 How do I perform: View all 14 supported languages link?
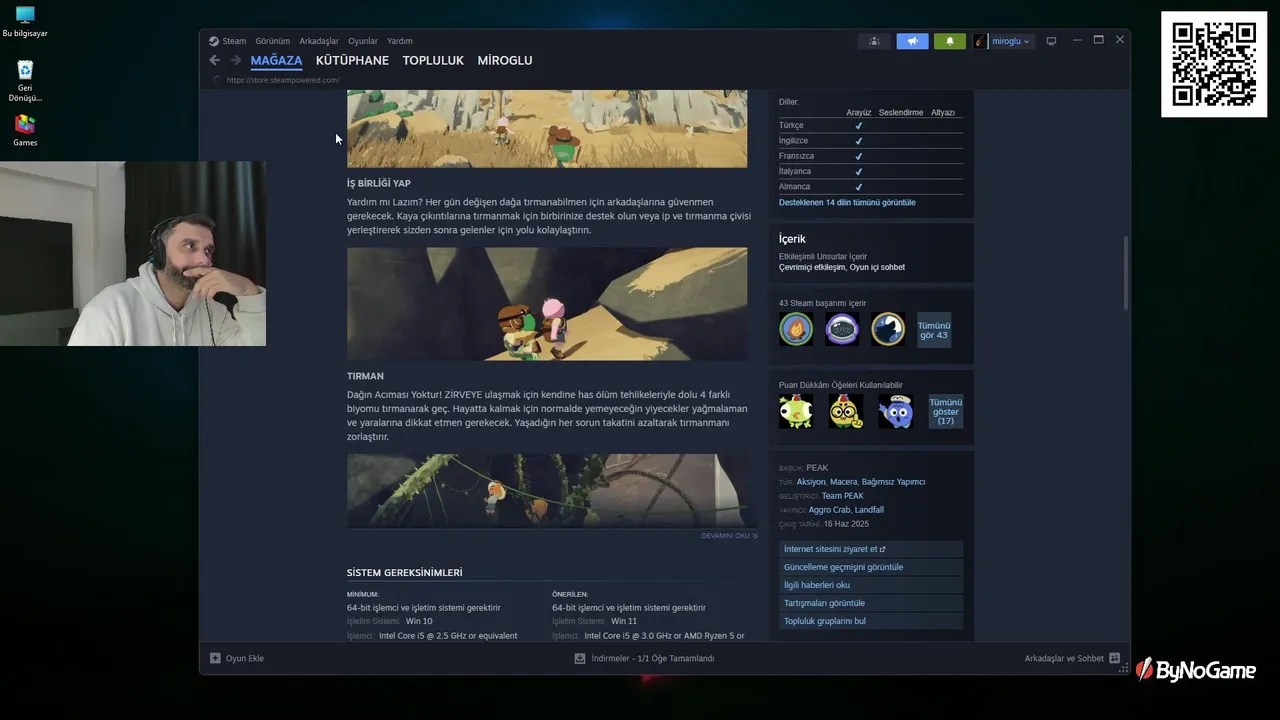[x=847, y=202]
